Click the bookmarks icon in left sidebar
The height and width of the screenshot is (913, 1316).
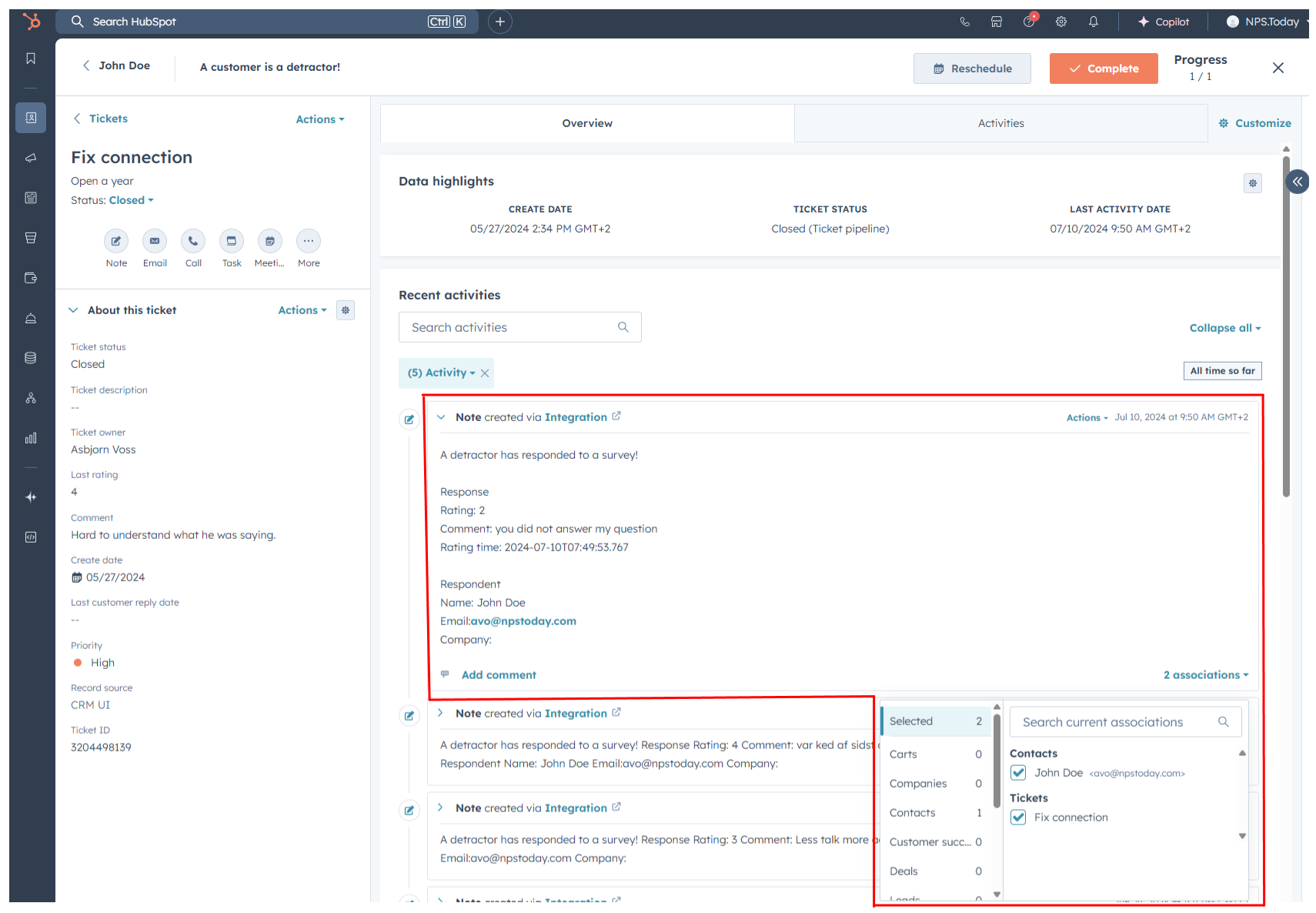[31, 59]
